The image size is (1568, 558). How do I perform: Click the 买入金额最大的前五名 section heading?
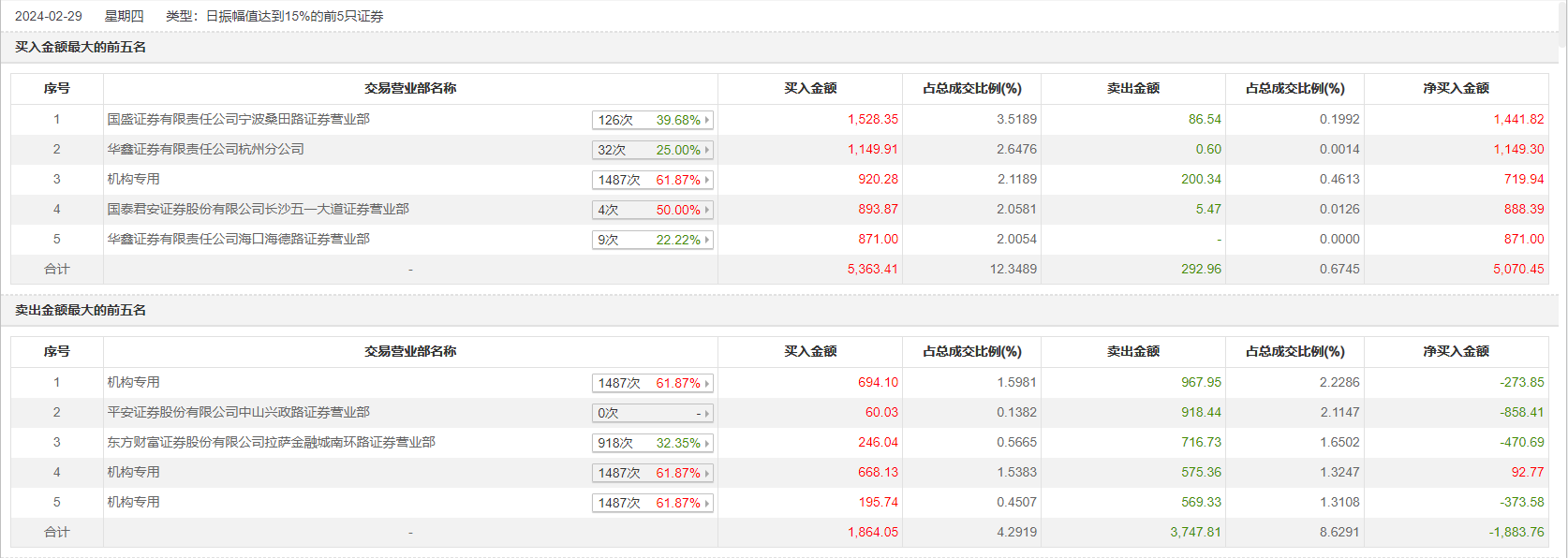[81, 47]
